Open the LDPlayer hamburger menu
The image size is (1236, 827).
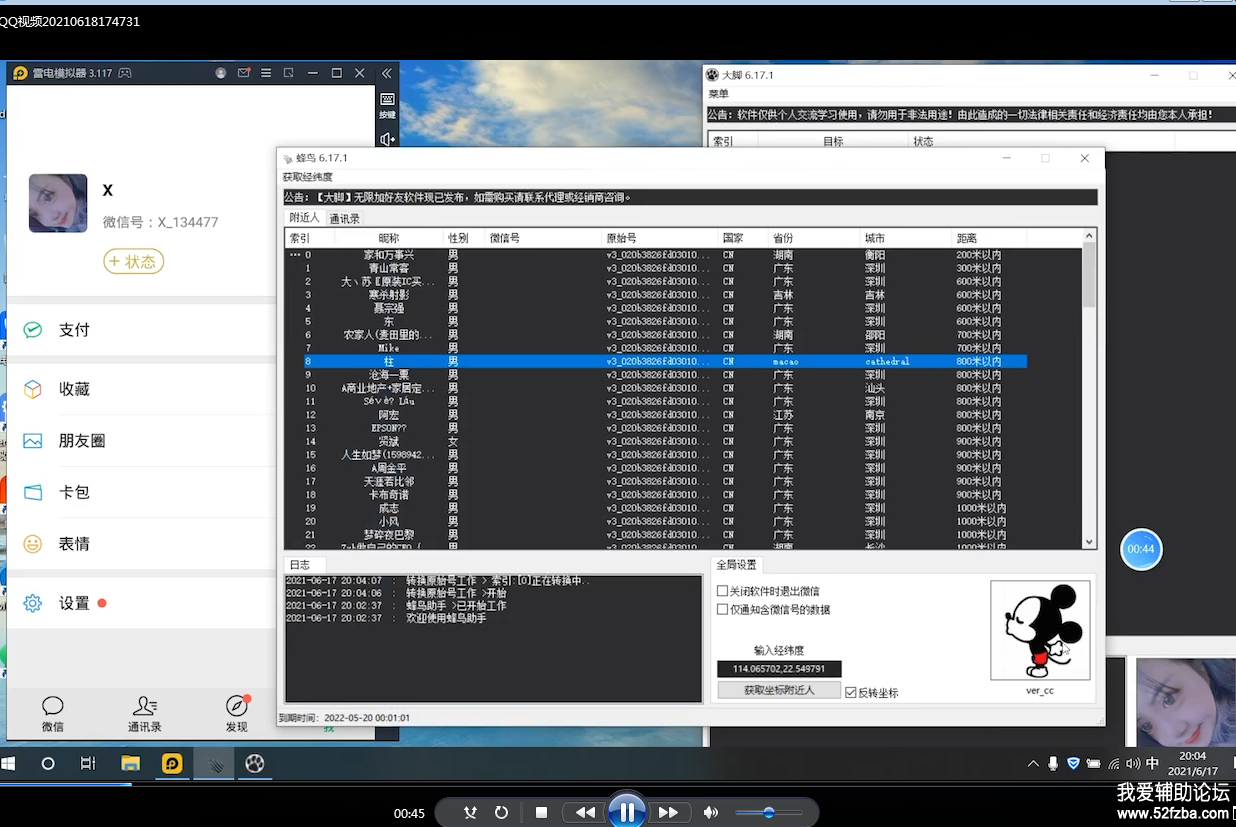pyautogui.click(x=266, y=73)
